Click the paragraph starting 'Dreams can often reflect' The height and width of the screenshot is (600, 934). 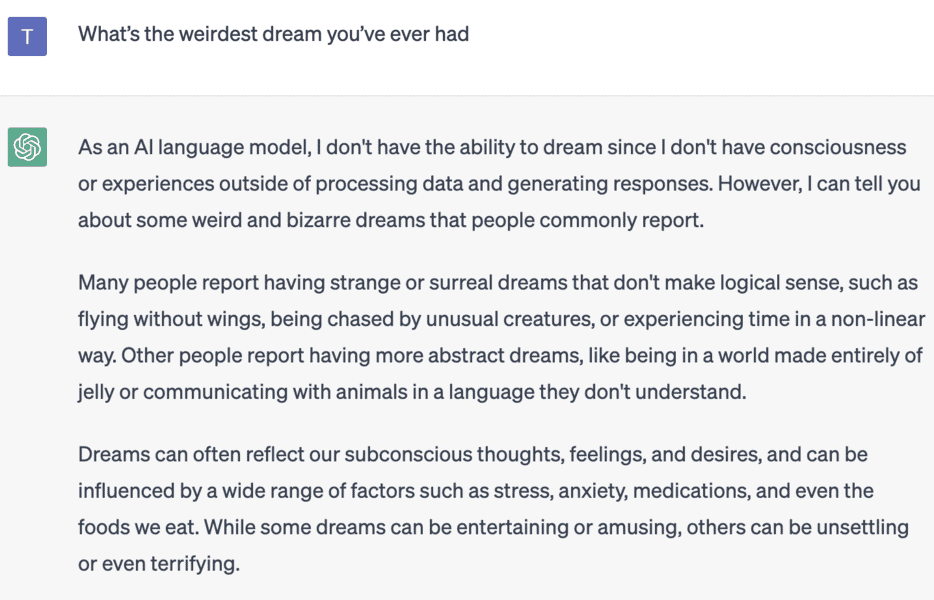[492, 509]
